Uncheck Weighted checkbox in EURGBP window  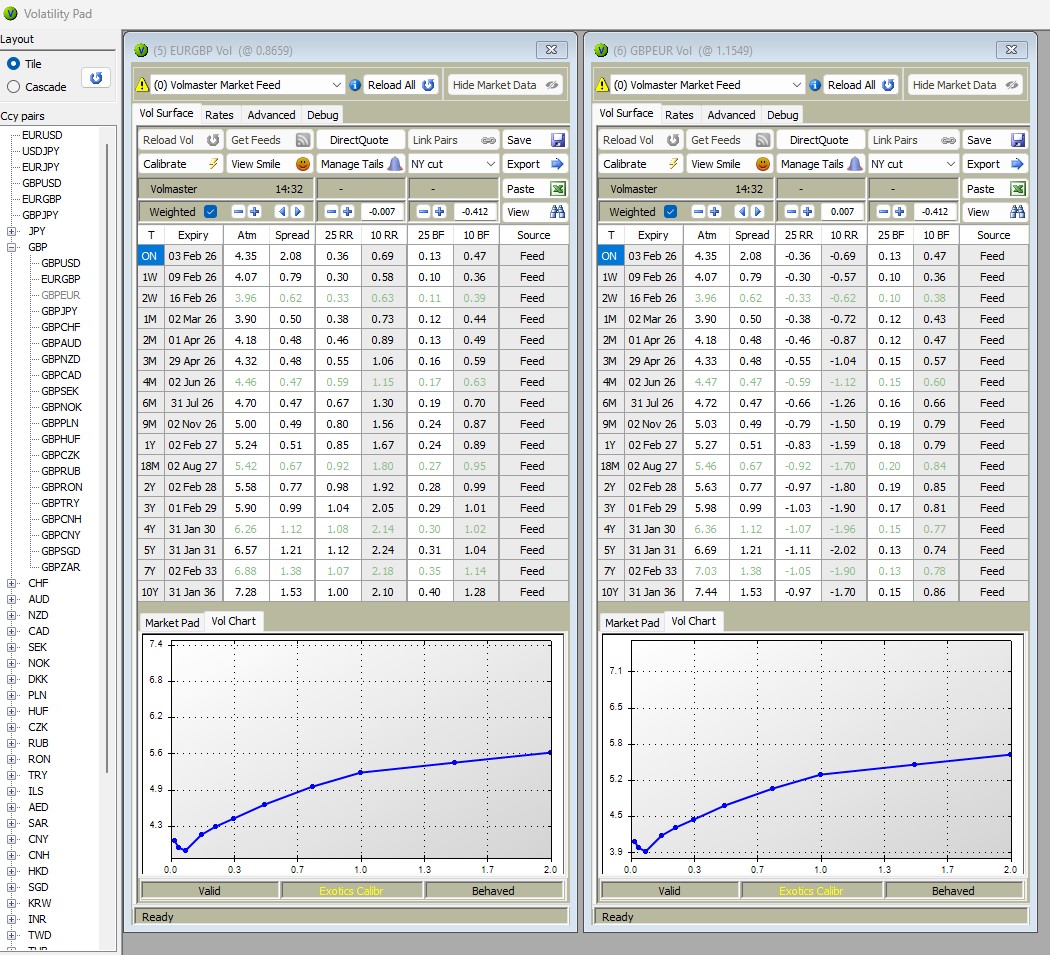[x=210, y=212]
